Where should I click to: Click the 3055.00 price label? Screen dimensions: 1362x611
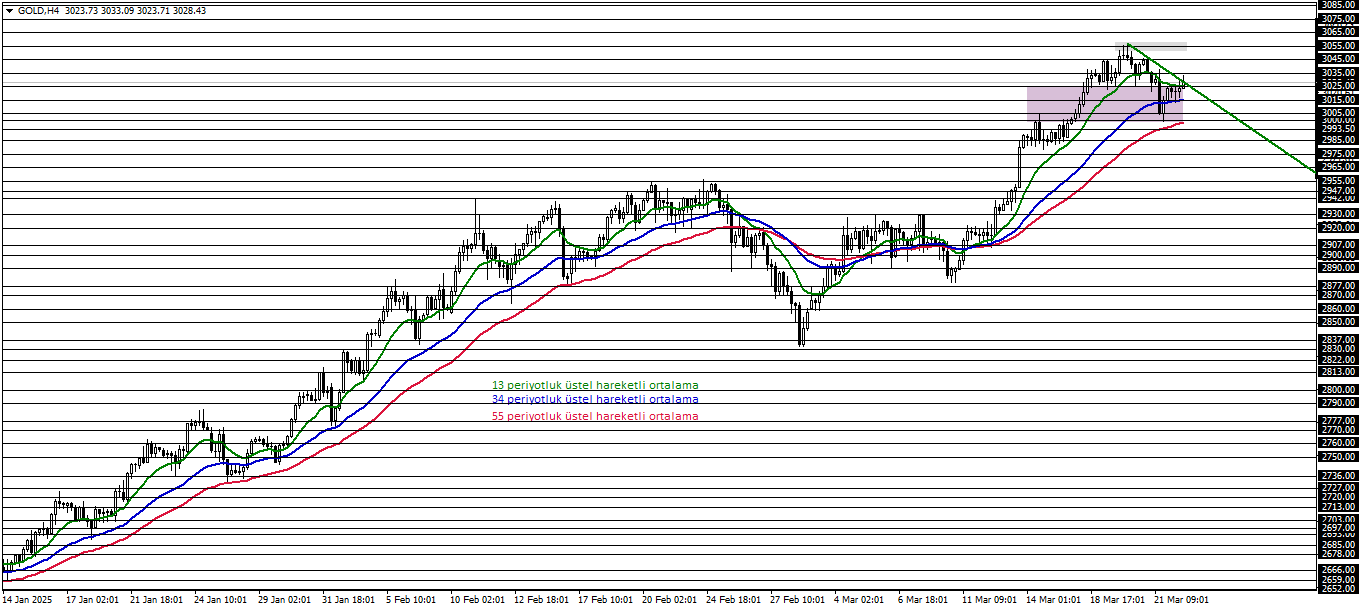pyautogui.click(x=1337, y=46)
